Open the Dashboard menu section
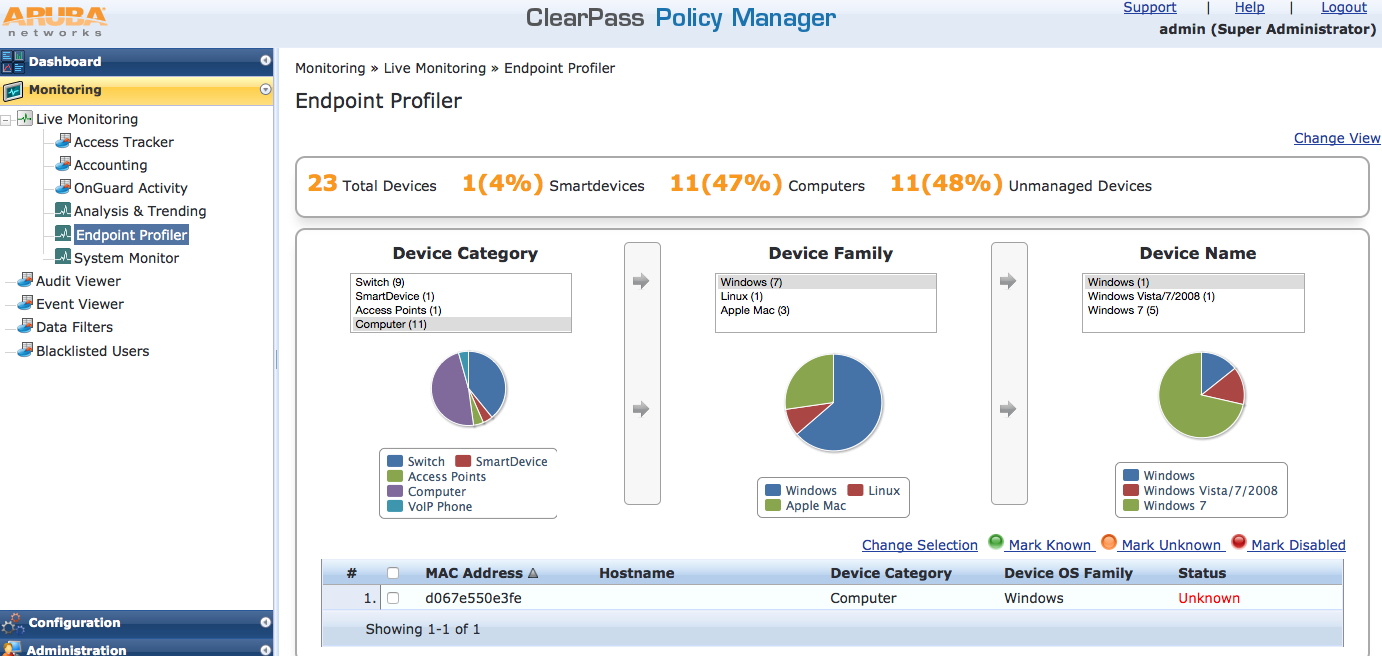This screenshot has width=1382, height=656. click(65, 61)
